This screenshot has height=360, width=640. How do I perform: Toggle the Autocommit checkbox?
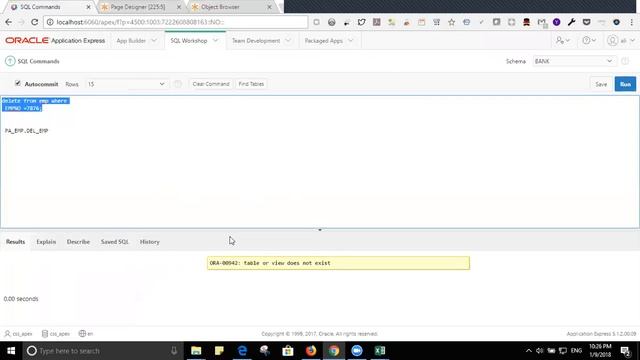pyautogui.click(x=18, y=83)
